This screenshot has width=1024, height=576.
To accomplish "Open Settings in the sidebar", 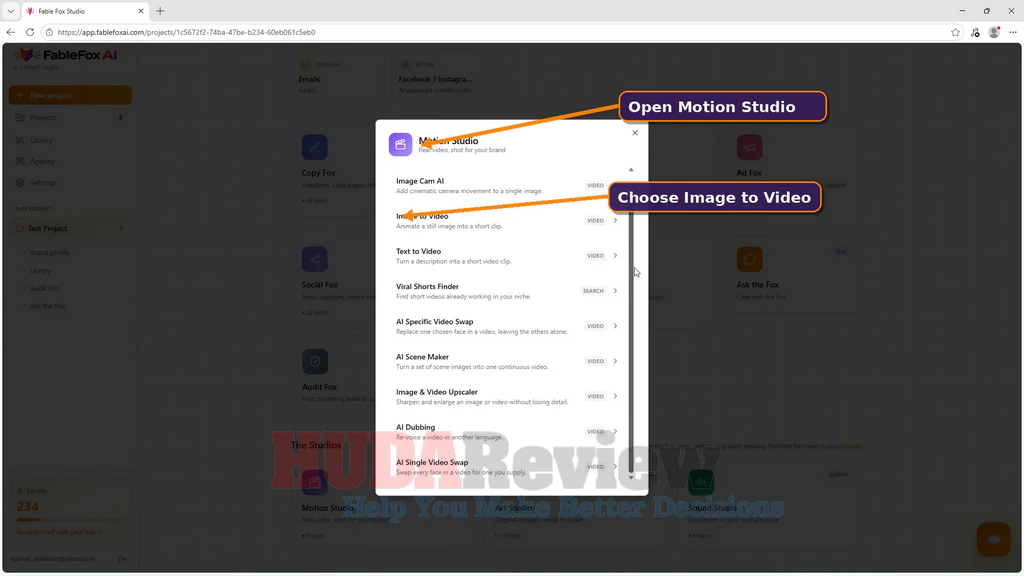I will pyautogui.click(x=70, y=183).
